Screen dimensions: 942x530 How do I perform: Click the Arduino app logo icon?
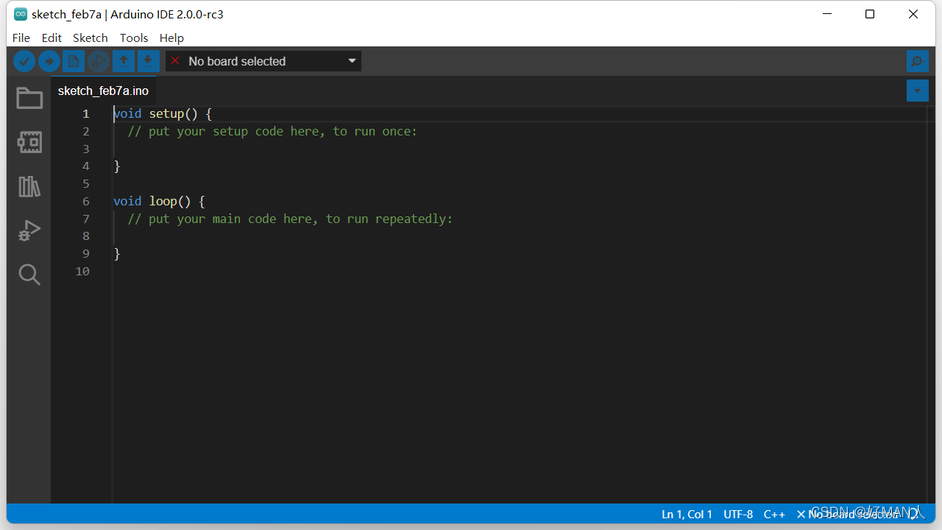20,14
